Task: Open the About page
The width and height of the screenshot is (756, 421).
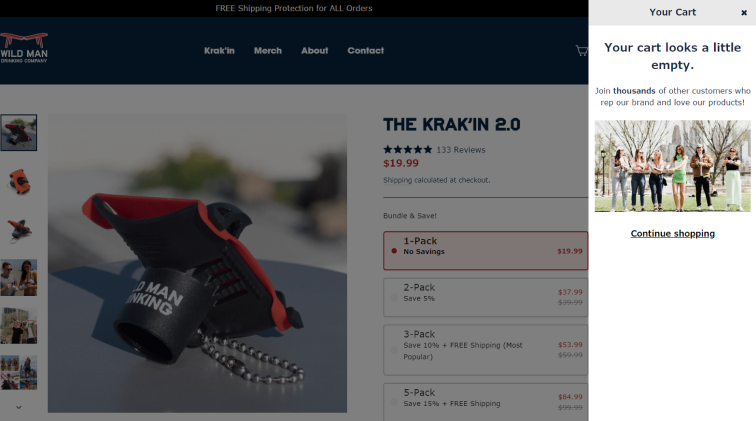Action: click(x=314, y=51)
